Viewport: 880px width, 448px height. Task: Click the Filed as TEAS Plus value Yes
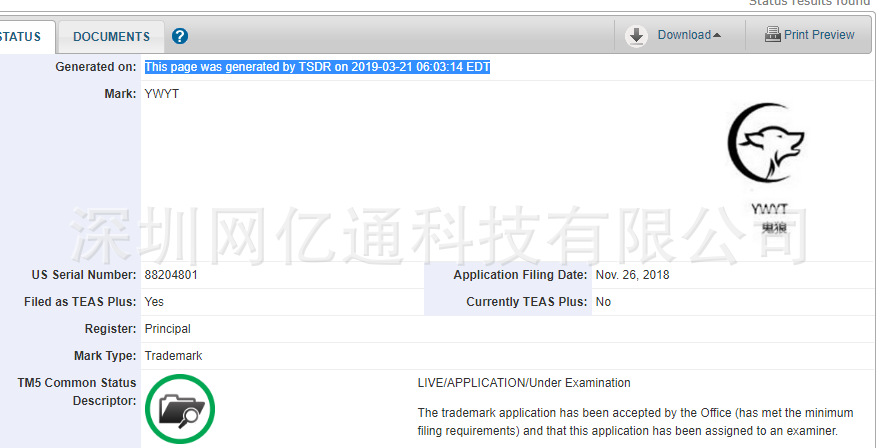pyautogui.click(x=154, y=302)
